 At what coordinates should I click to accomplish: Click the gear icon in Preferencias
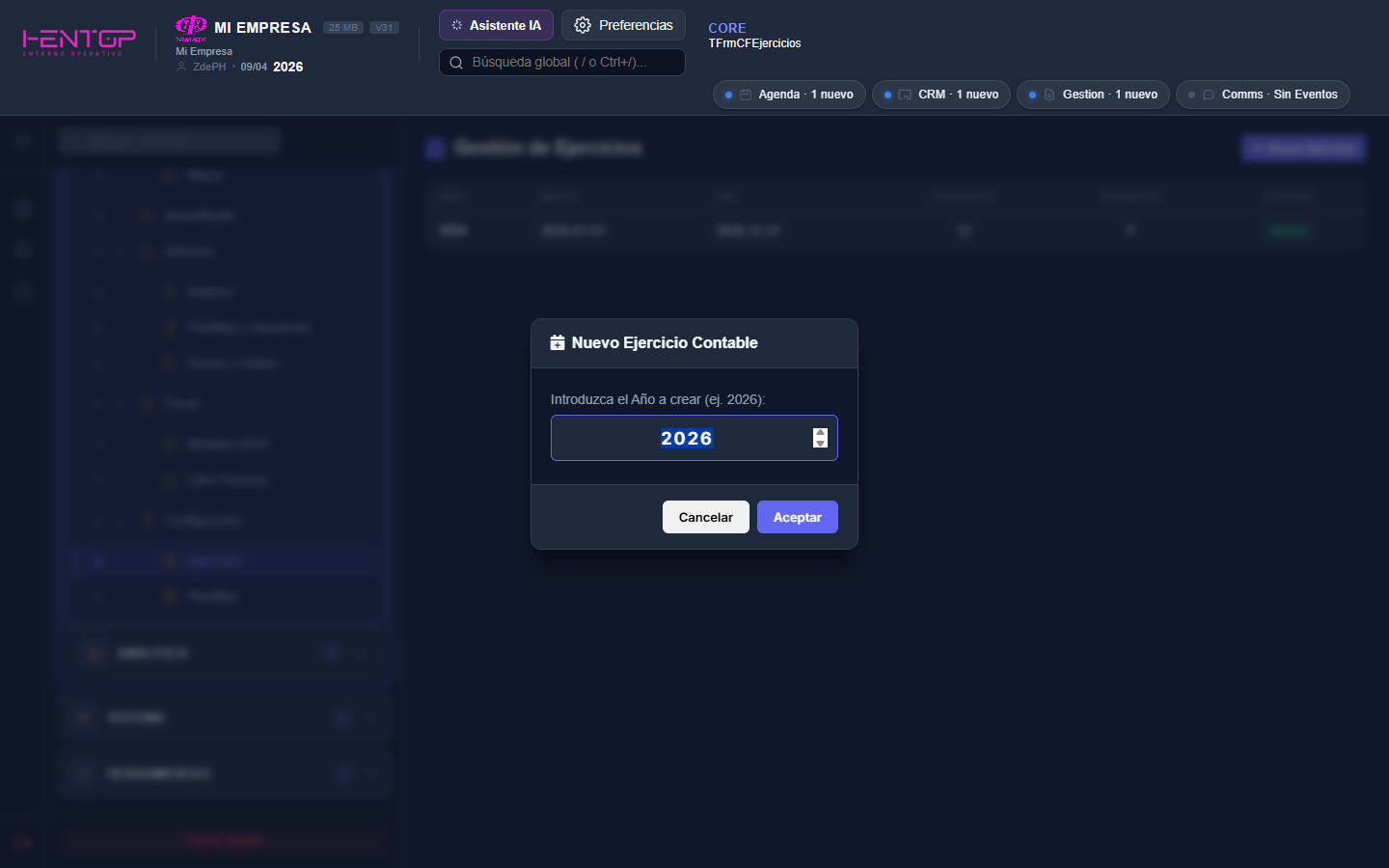[583, 26]
